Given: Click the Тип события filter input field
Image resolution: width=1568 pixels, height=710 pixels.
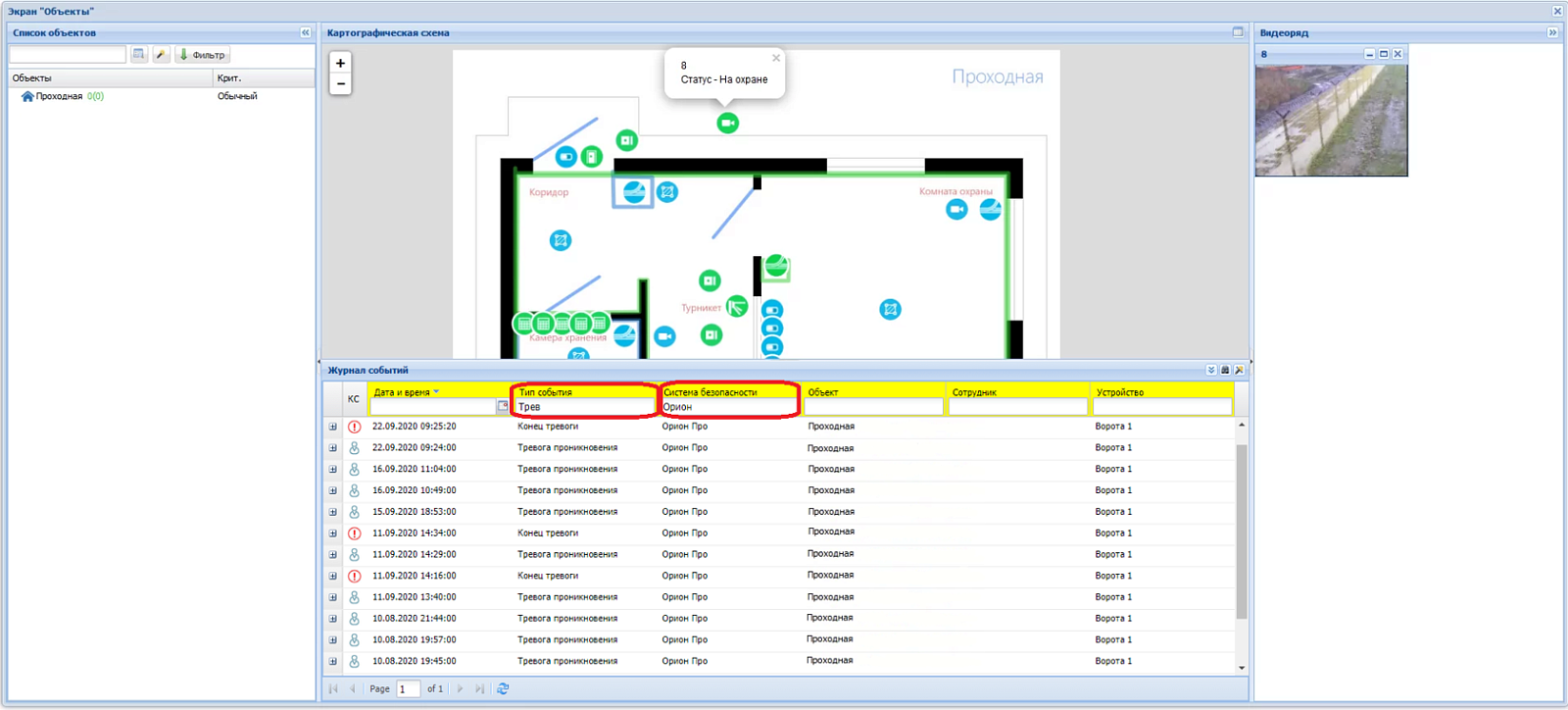Looking at the screenshot, I should [x=585, y=406].
